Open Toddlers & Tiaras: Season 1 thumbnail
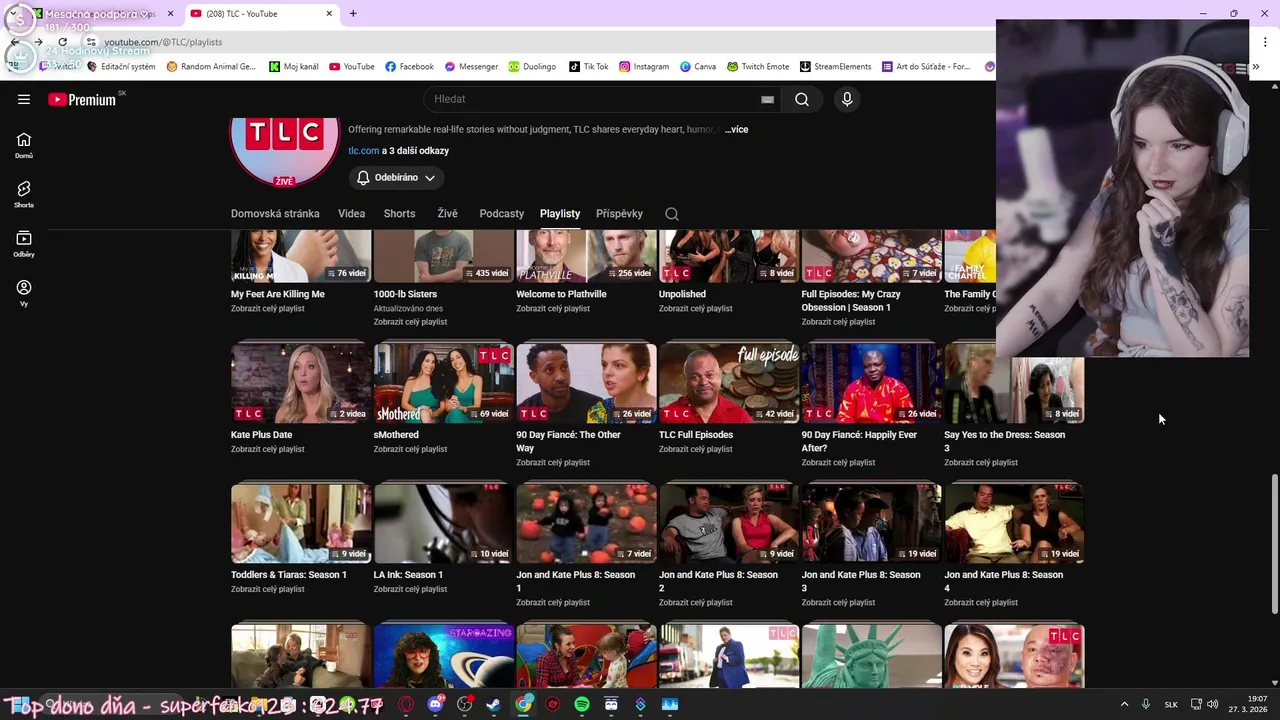 click(301, 523)
